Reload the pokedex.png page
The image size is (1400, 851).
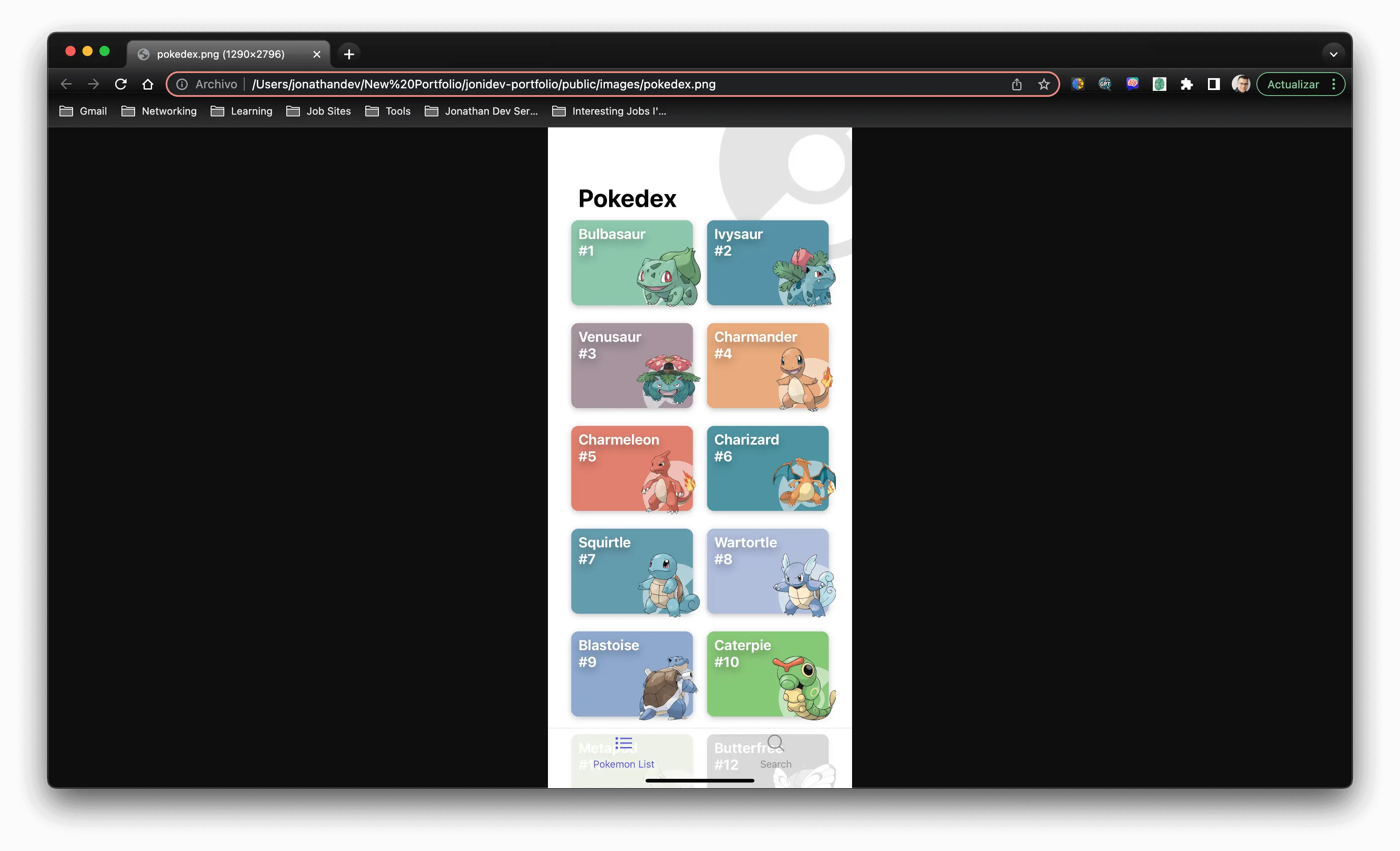pyautogui.click(x=121, y=84)
